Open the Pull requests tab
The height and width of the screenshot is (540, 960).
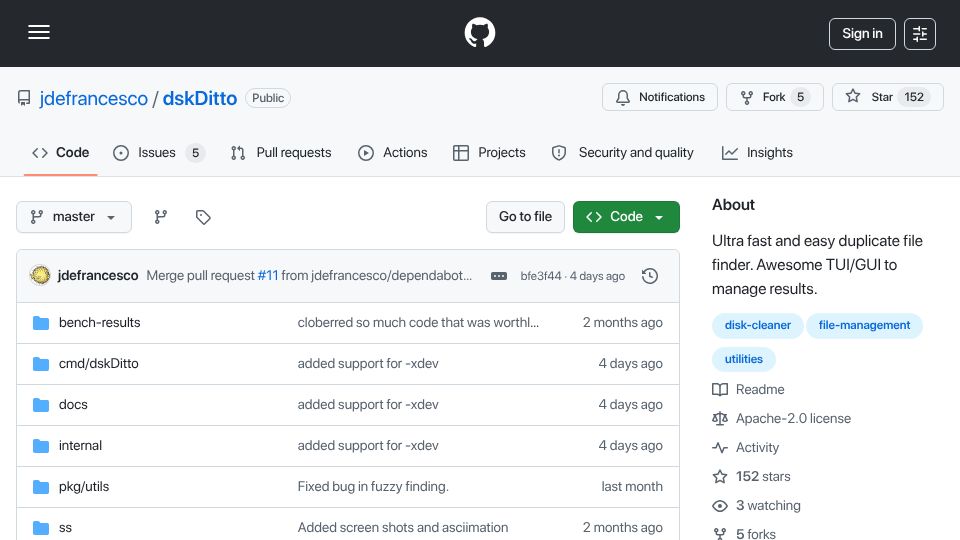coord(281,153)
